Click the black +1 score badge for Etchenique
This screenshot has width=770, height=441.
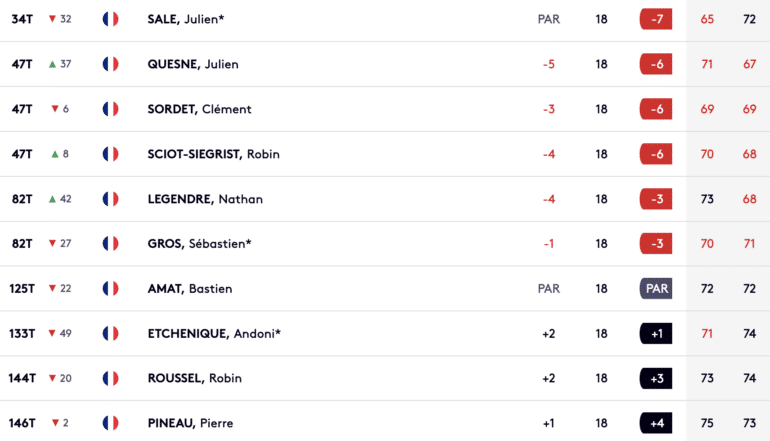(x=656, y=333)
